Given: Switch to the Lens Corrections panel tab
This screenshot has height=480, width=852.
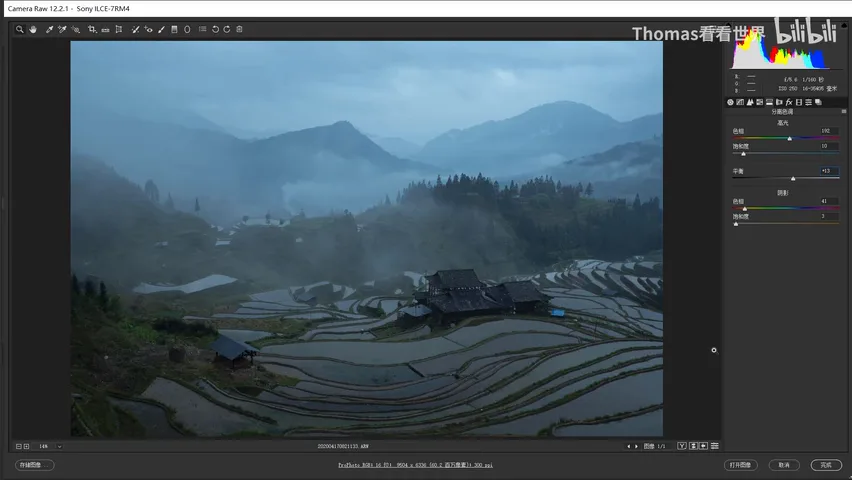Looking at the screenshot, I should click(x=779, y=102).
